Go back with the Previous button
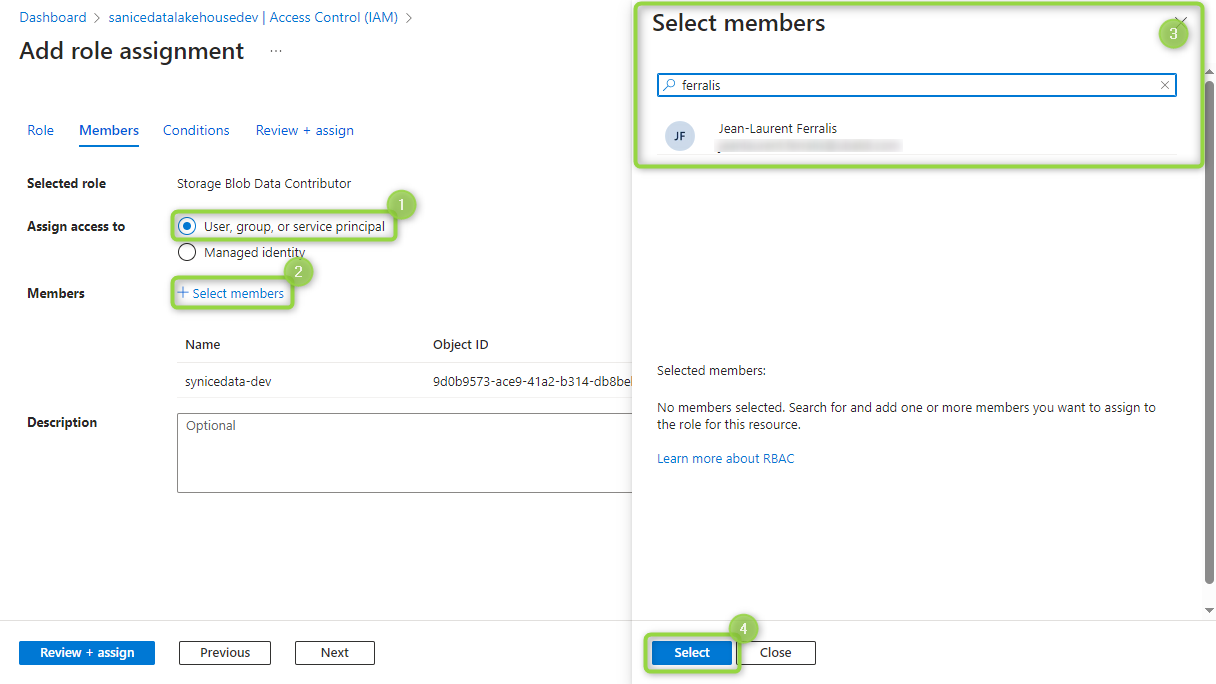The height and width of the screenshot is (684, 1216). tap(225, 653)
